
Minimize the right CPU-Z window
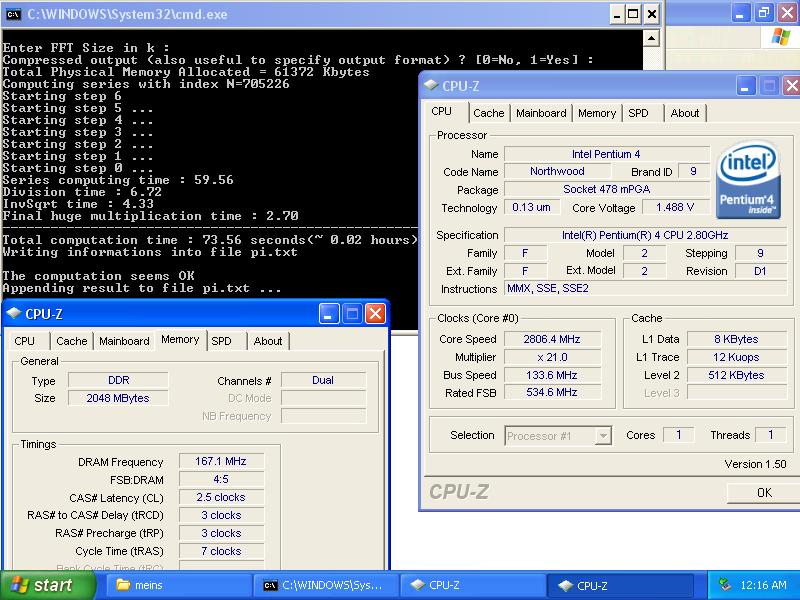745,86
